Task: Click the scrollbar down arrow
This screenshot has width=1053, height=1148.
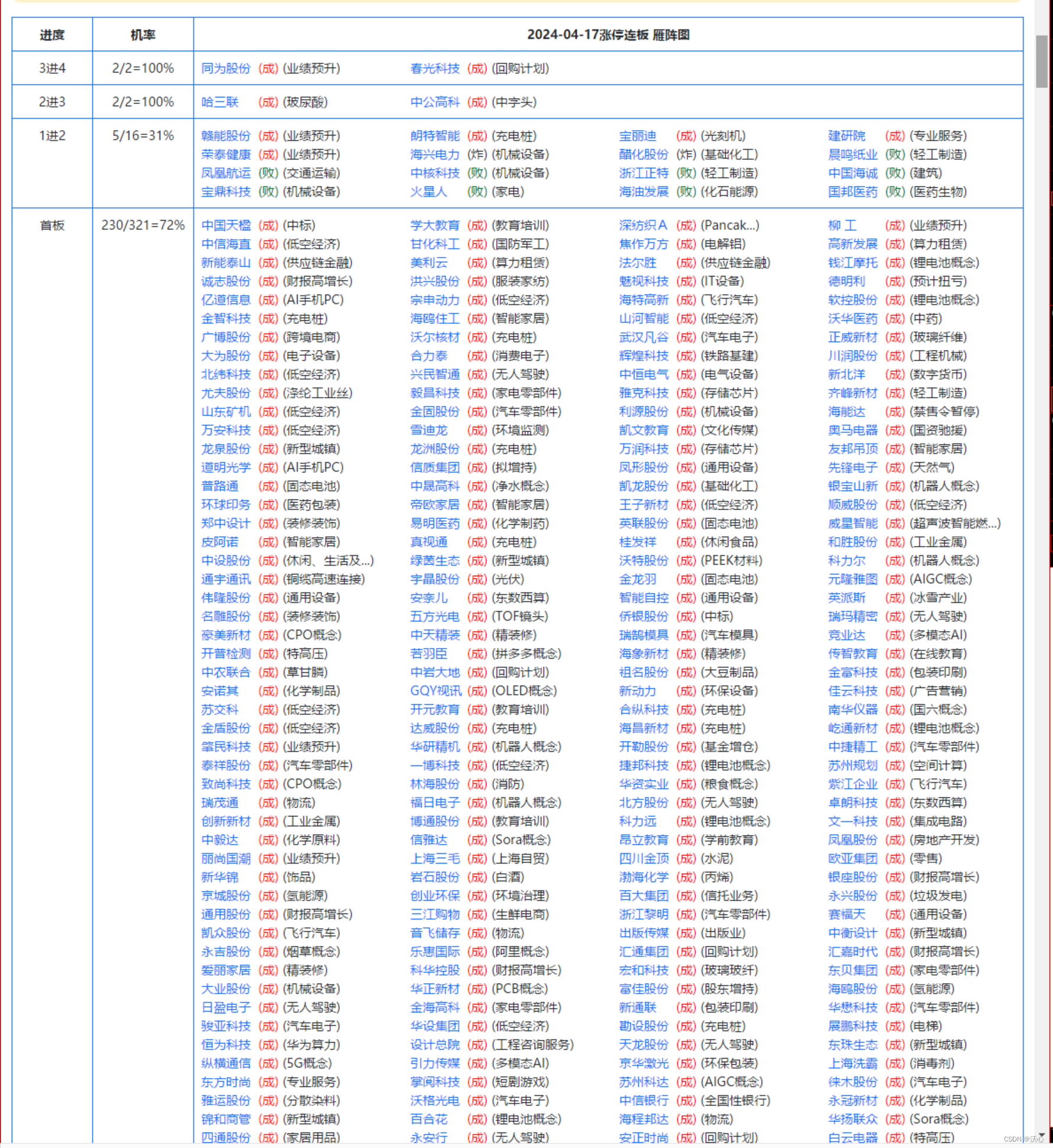Action: (1041, 1136)
